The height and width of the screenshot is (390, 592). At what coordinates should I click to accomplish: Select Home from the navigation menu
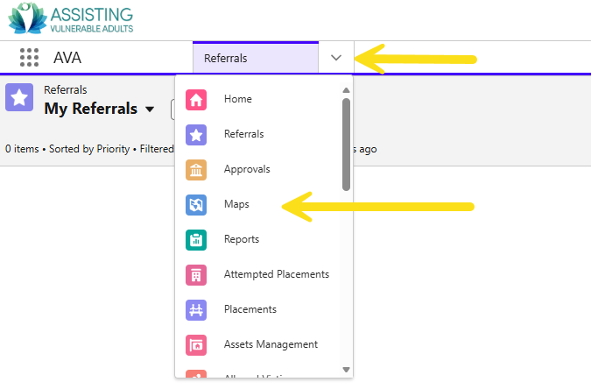coord(237,99)
